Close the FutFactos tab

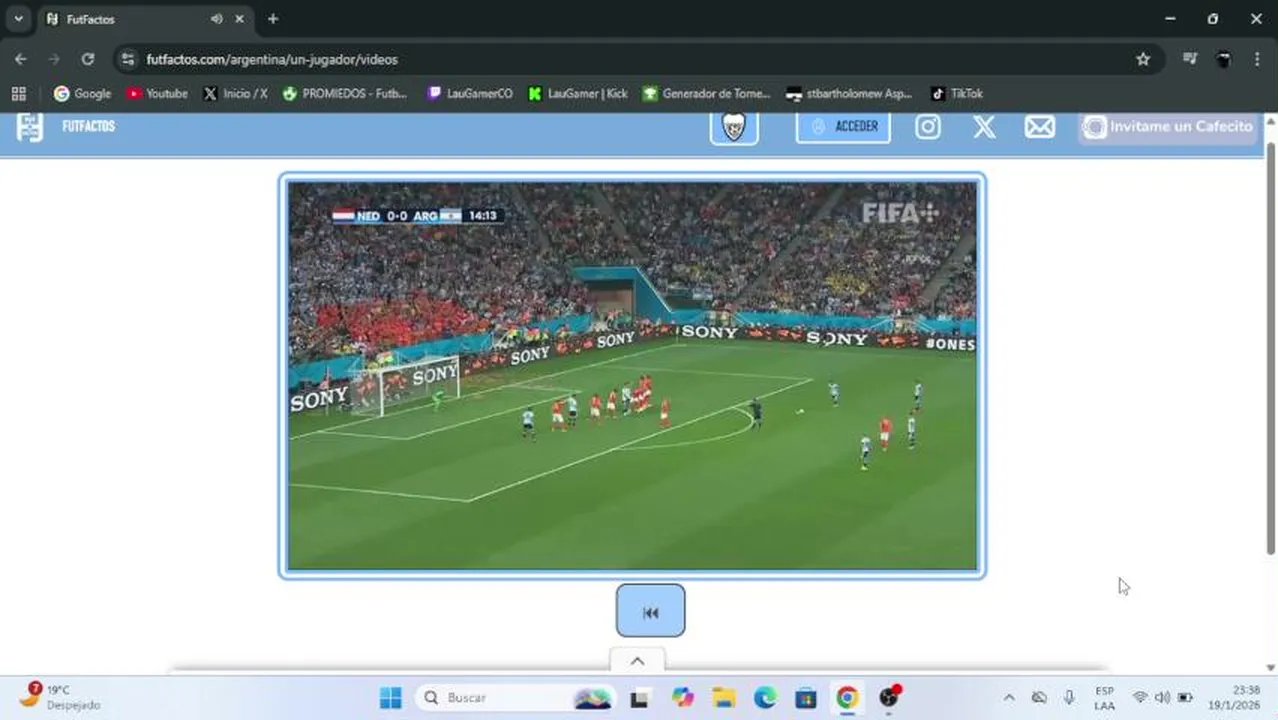pyautogui.click(x=239, y=19)
